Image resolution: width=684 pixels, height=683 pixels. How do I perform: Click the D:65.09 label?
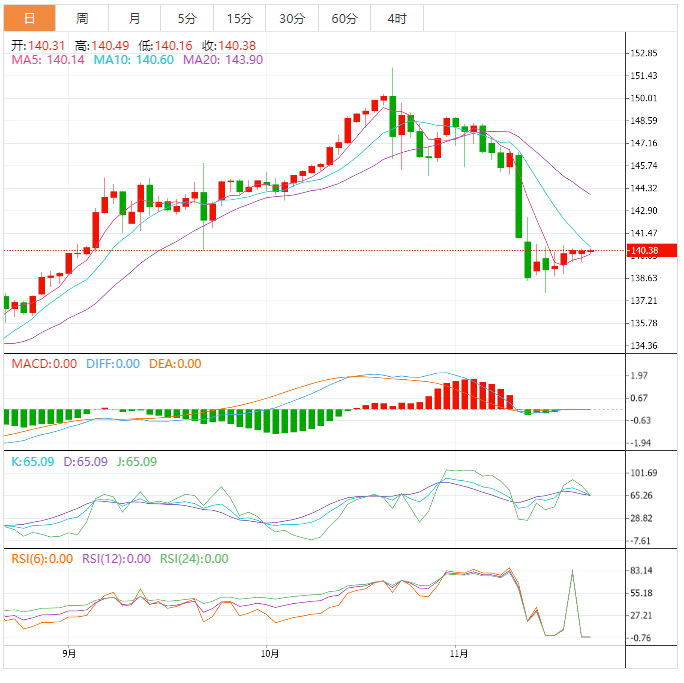click(x=86, y=461)
